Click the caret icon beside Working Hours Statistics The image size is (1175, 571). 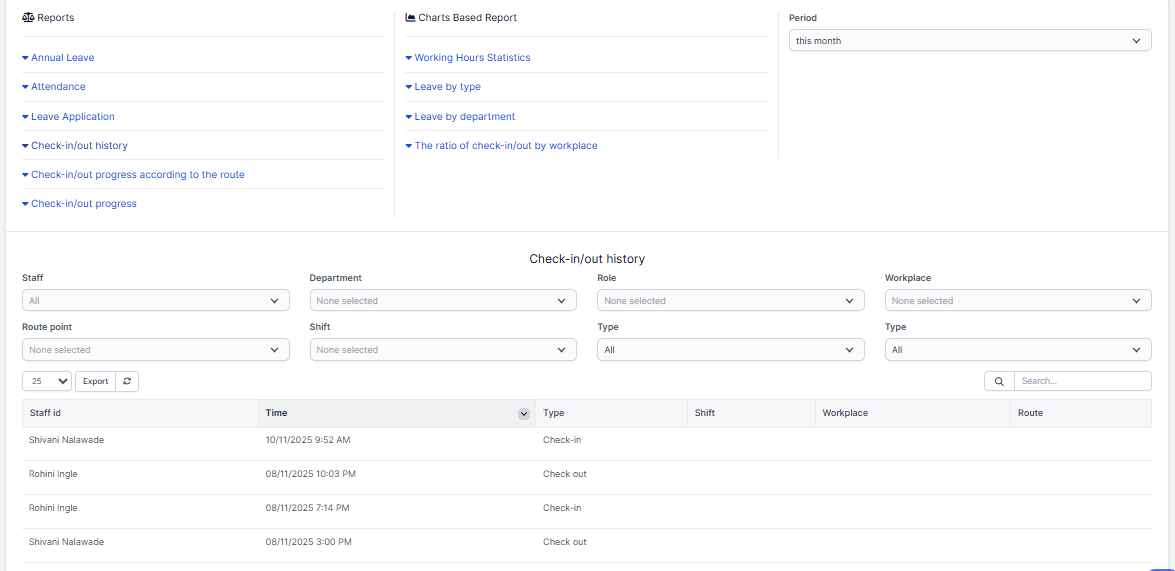[409, 58]
